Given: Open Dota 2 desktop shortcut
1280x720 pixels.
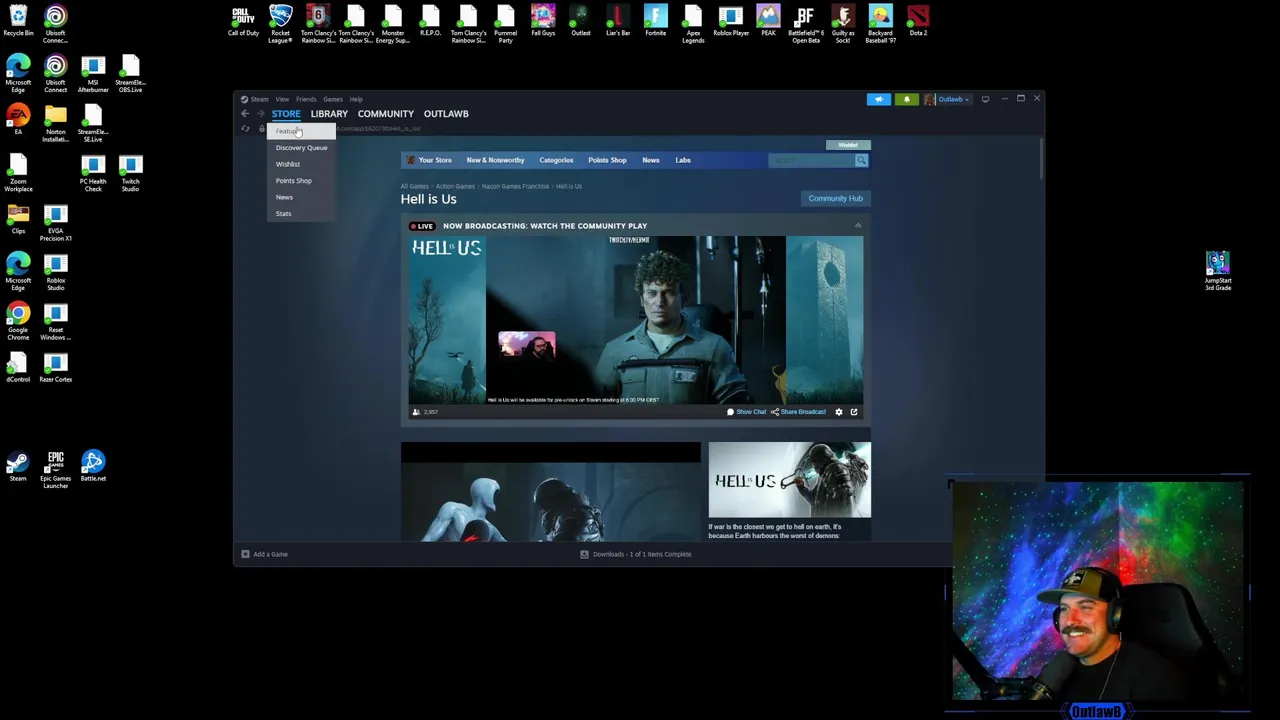Looking at the screenshot, I should (x=918, y=22).
